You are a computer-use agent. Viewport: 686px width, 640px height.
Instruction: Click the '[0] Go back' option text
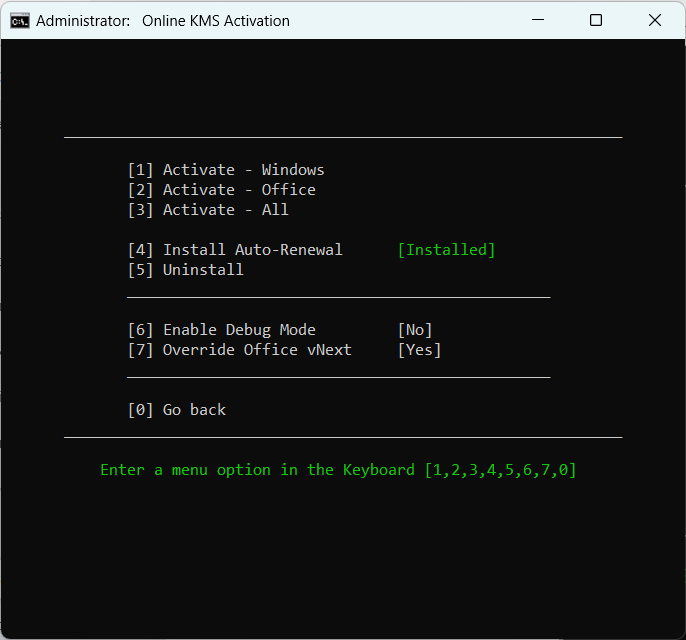(177, 410)
